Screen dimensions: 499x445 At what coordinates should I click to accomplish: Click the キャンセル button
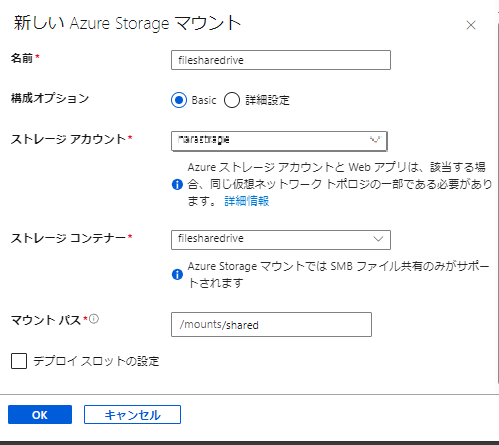tap(132, 415)
